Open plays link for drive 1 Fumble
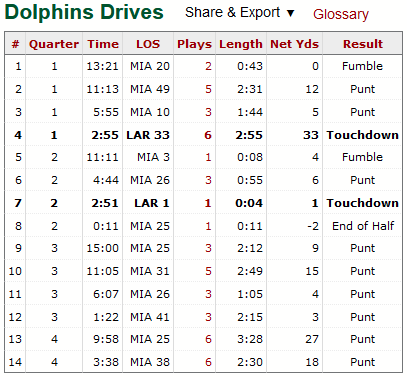Screen dimensions: 407x377 208,66
